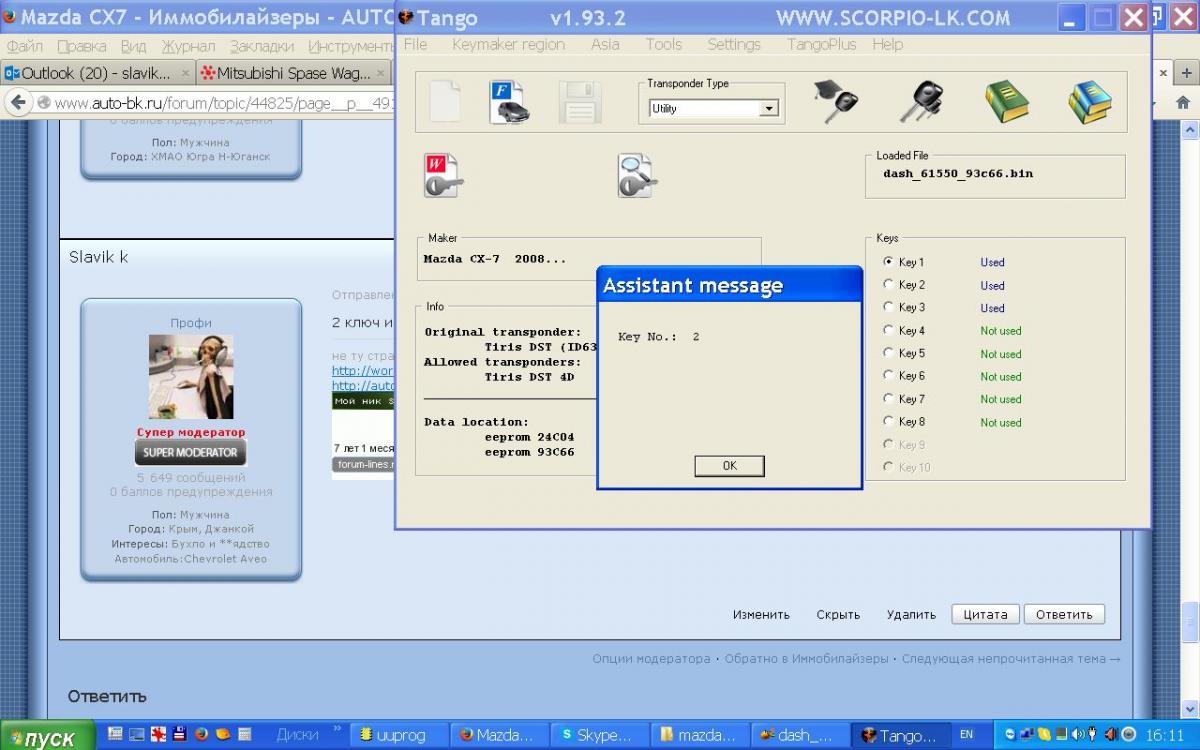Expand the quick launch overflow chevron
Viewport: 1200px width, 750px height.
coord(337,731)
